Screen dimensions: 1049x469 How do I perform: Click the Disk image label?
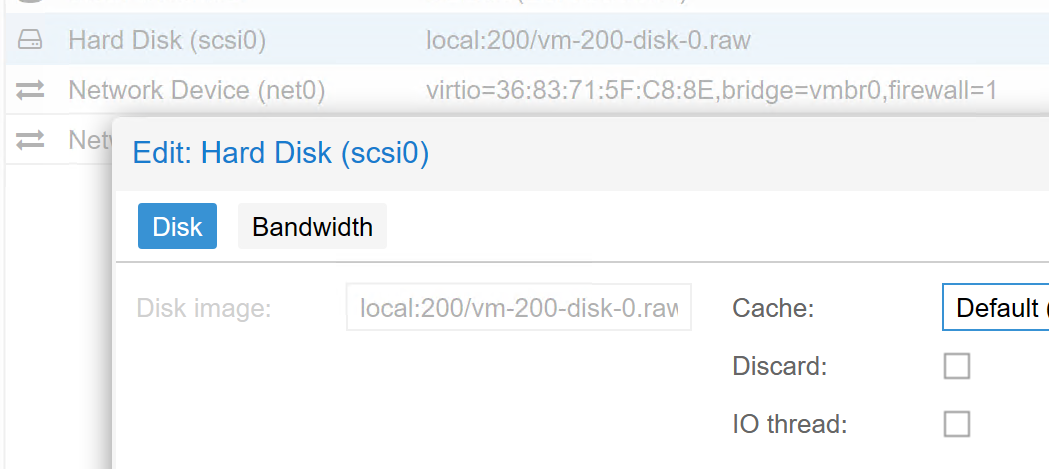(204, 308)
